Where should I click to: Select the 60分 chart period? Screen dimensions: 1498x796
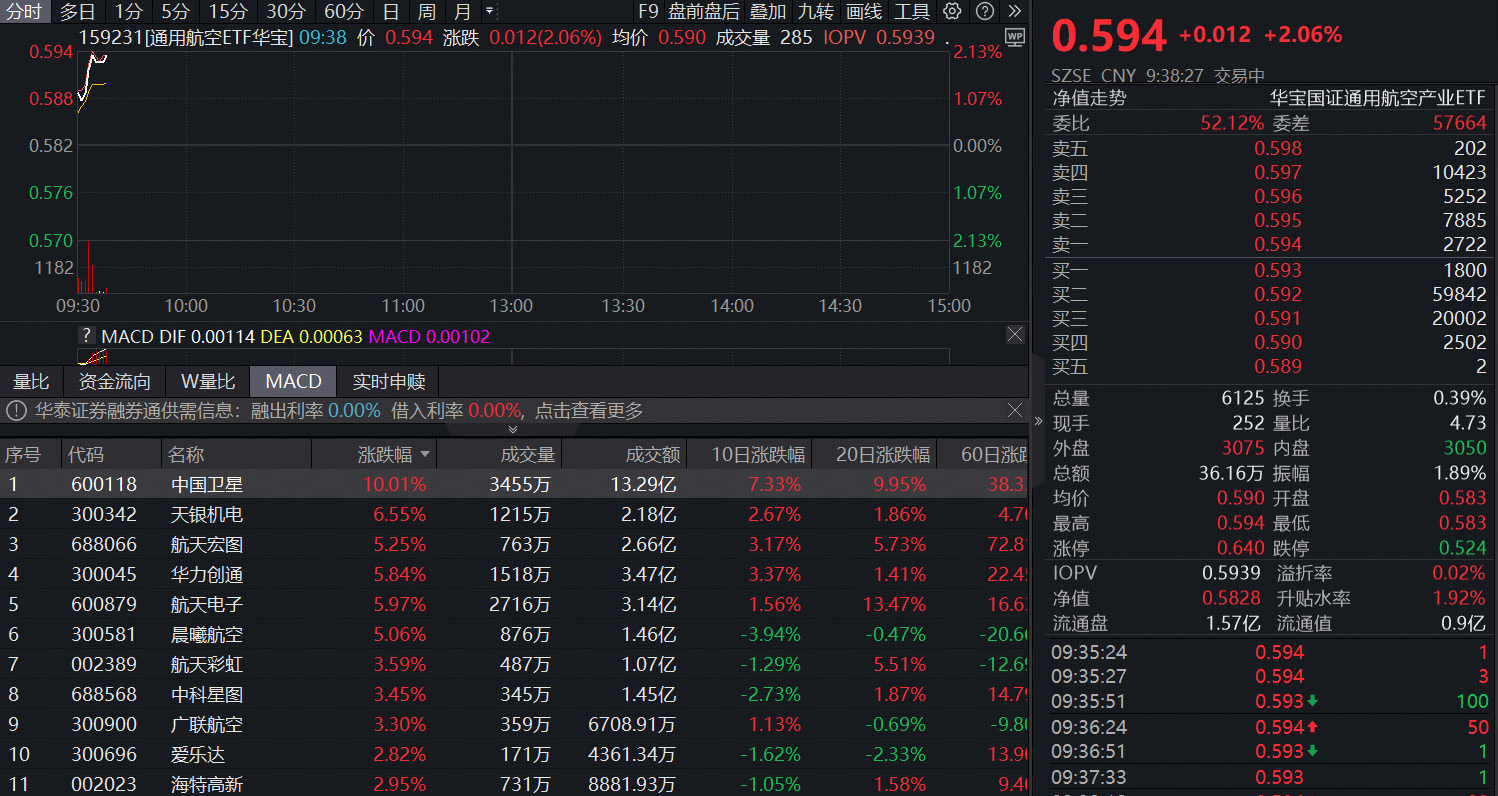[344, 12]
